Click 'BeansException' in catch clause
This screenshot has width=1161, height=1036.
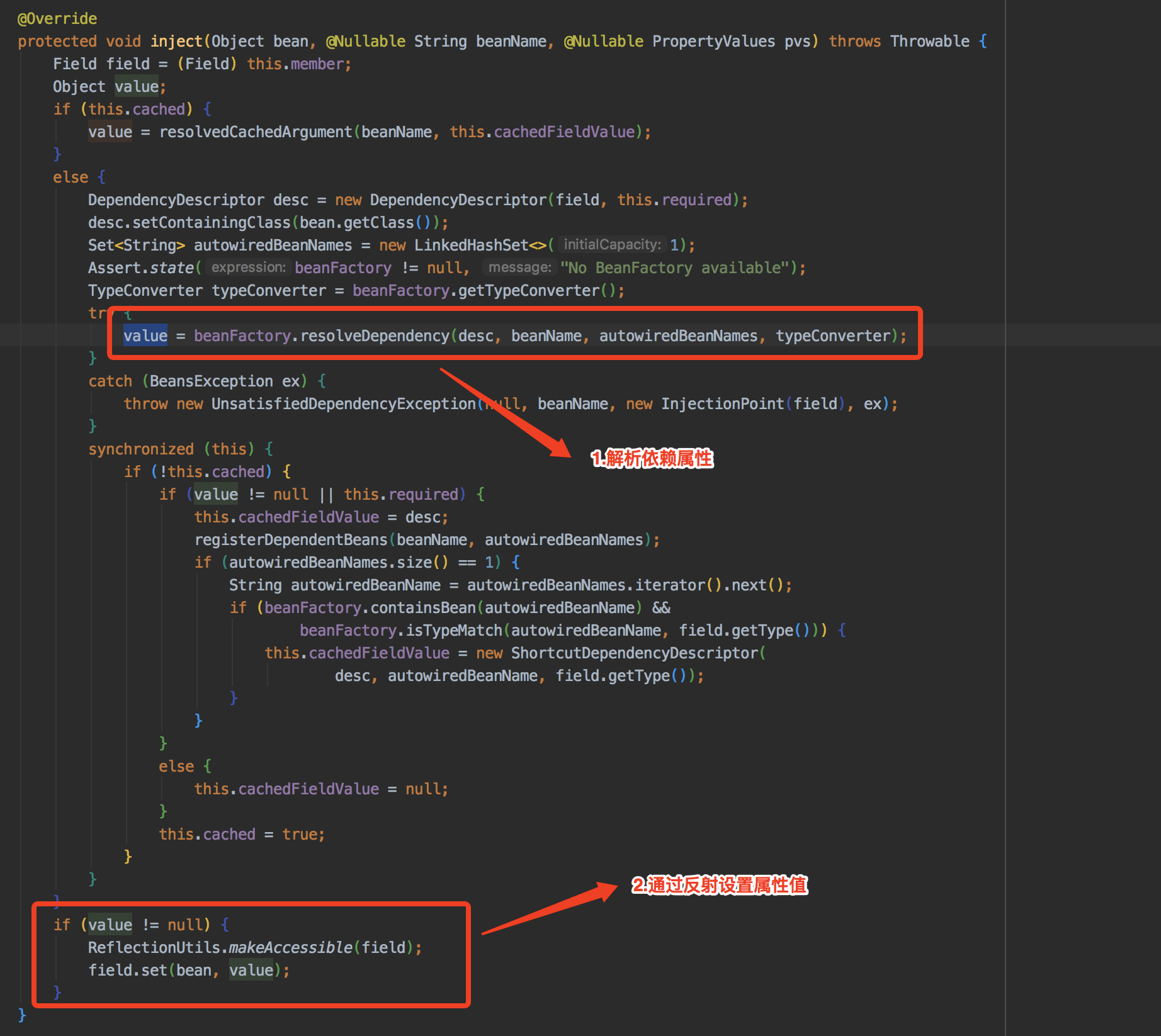[212, 381]
